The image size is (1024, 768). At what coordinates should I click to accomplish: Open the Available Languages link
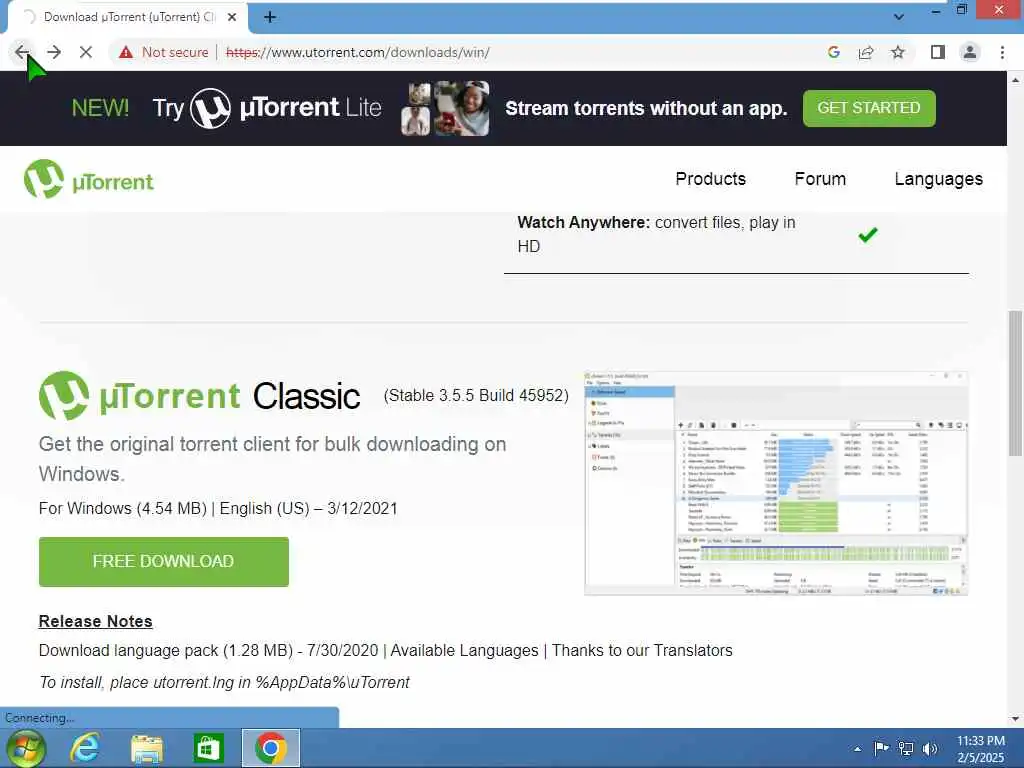point(464,650)
